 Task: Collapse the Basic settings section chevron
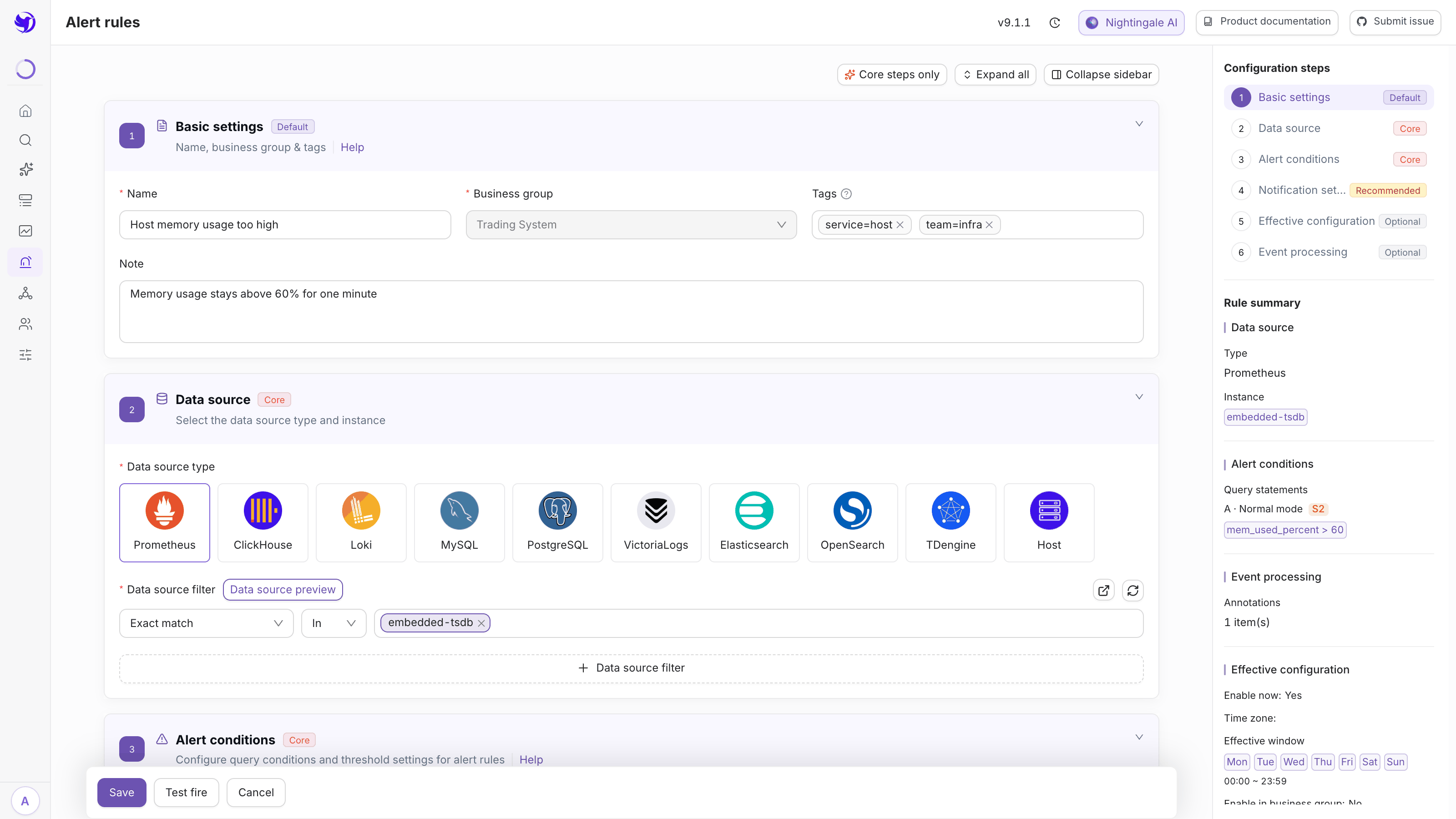pos(1139,124)
